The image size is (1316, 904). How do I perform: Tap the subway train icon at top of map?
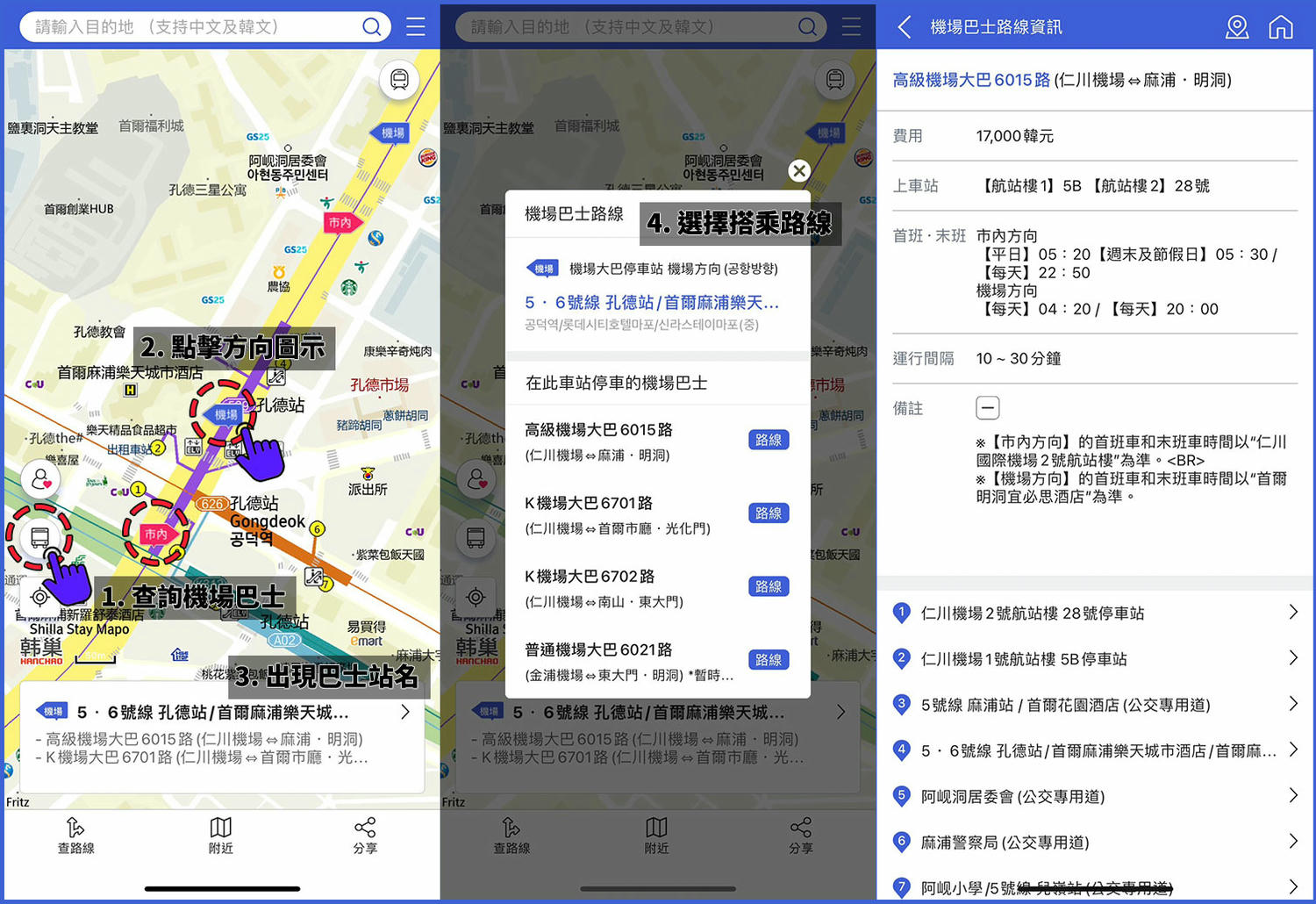[x=399, y=79]
